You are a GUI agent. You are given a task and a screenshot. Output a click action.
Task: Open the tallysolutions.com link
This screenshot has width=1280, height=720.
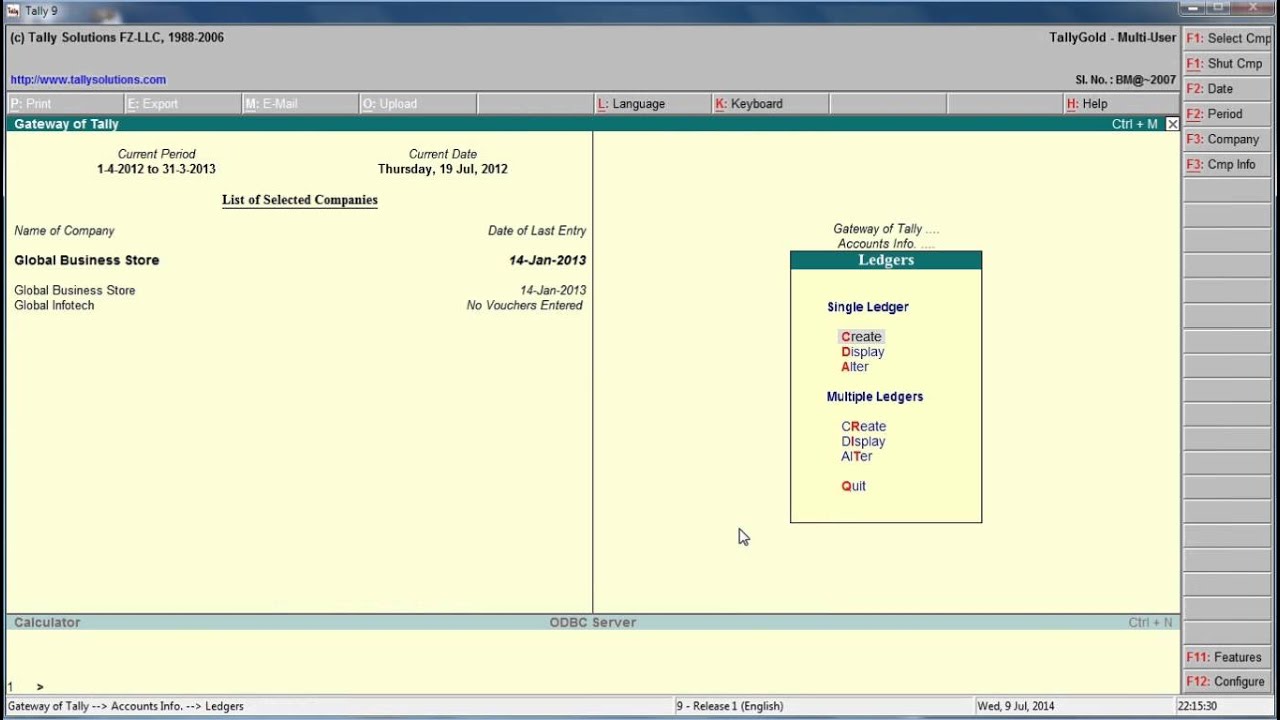pyautogui.click(x=88, y=80)
